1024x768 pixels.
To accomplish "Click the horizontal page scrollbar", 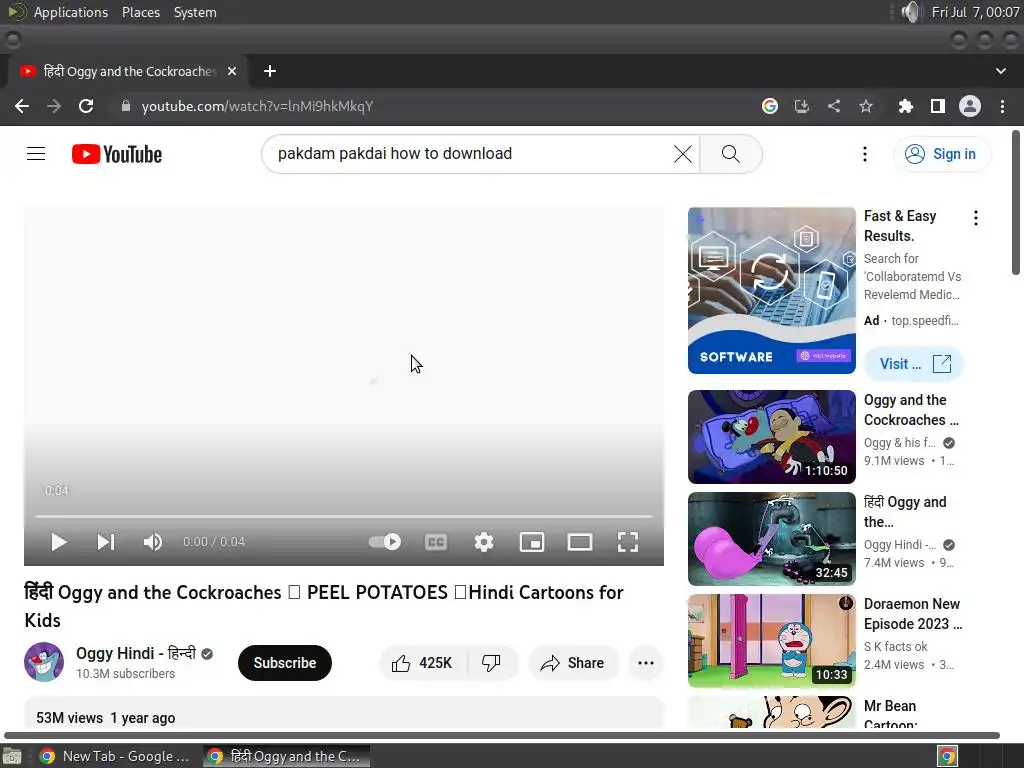I will click(x=502, y=736).
